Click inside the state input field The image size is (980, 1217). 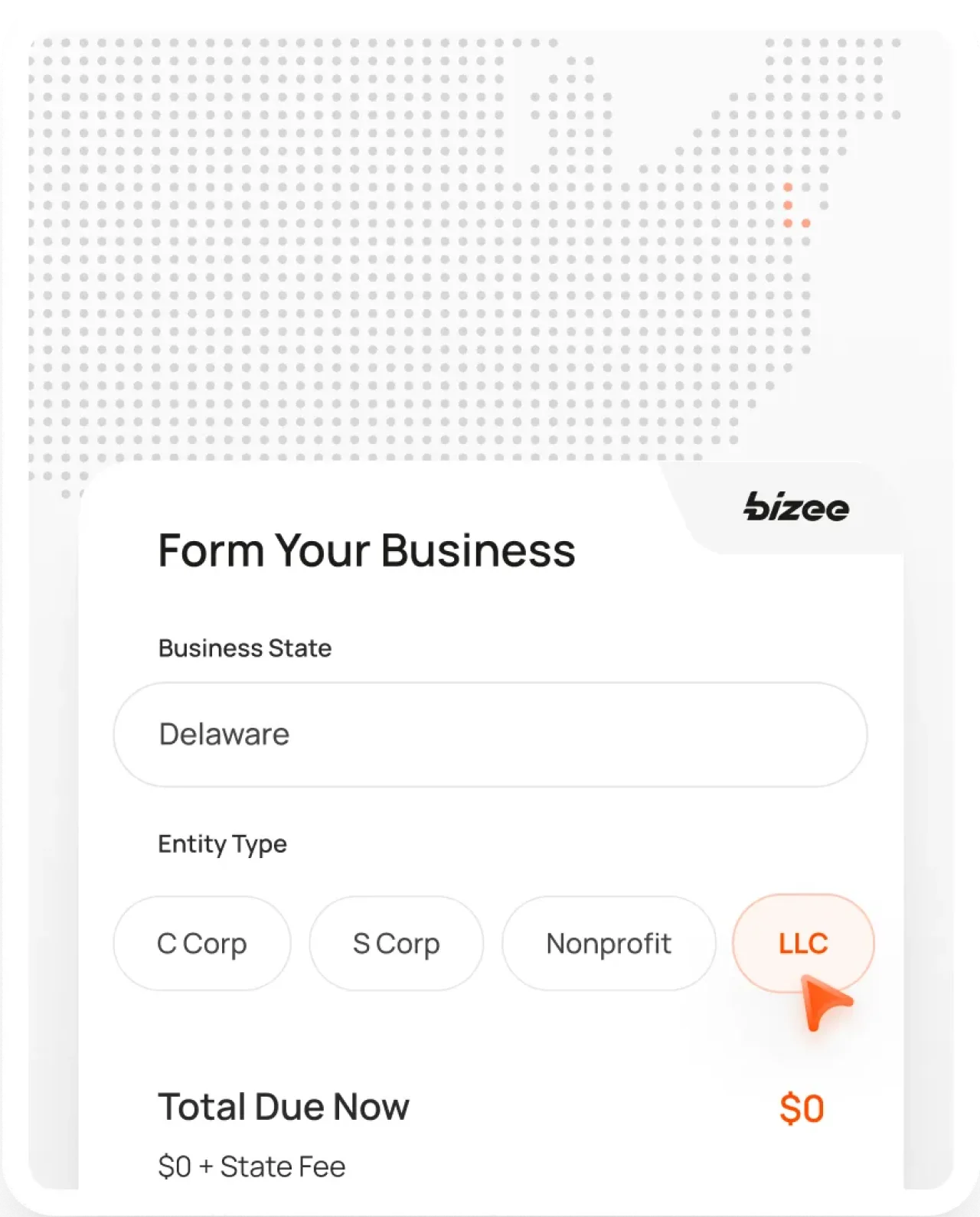383,733
